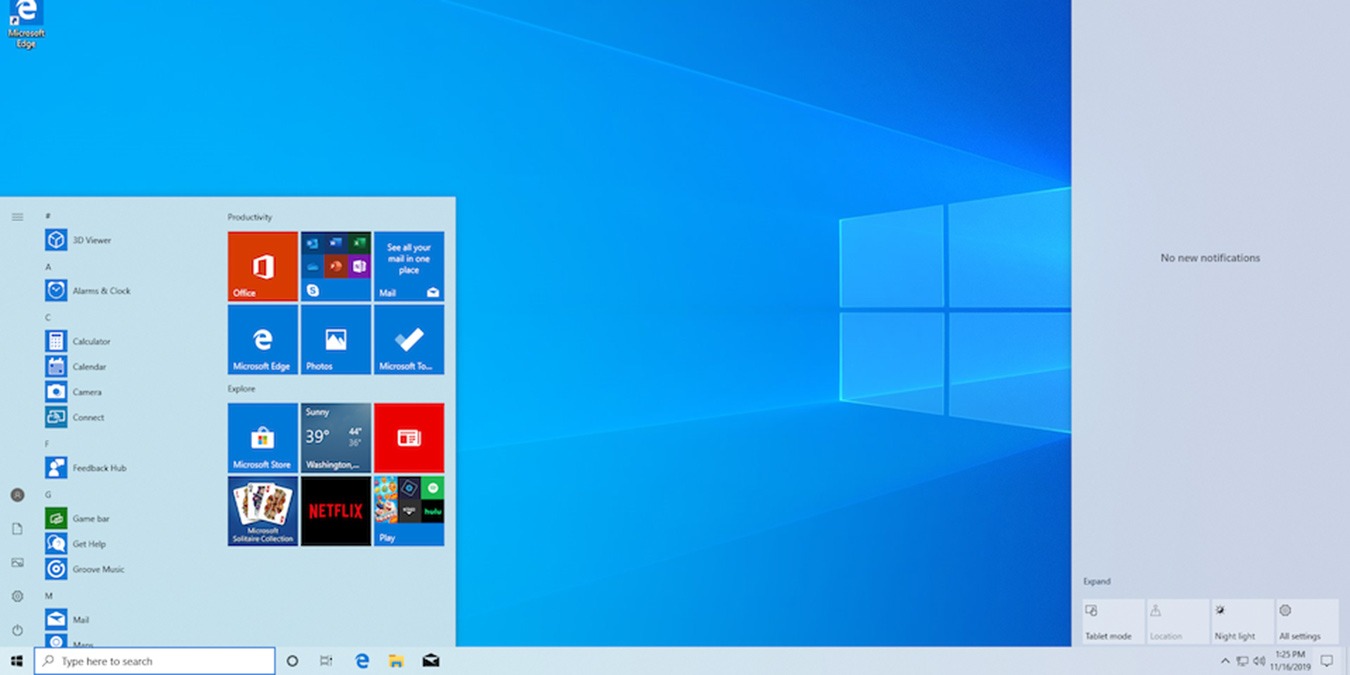The image size is (1350, 675).
Task: Expand the hidden icons in system tray
Action: click(1225, 661)
